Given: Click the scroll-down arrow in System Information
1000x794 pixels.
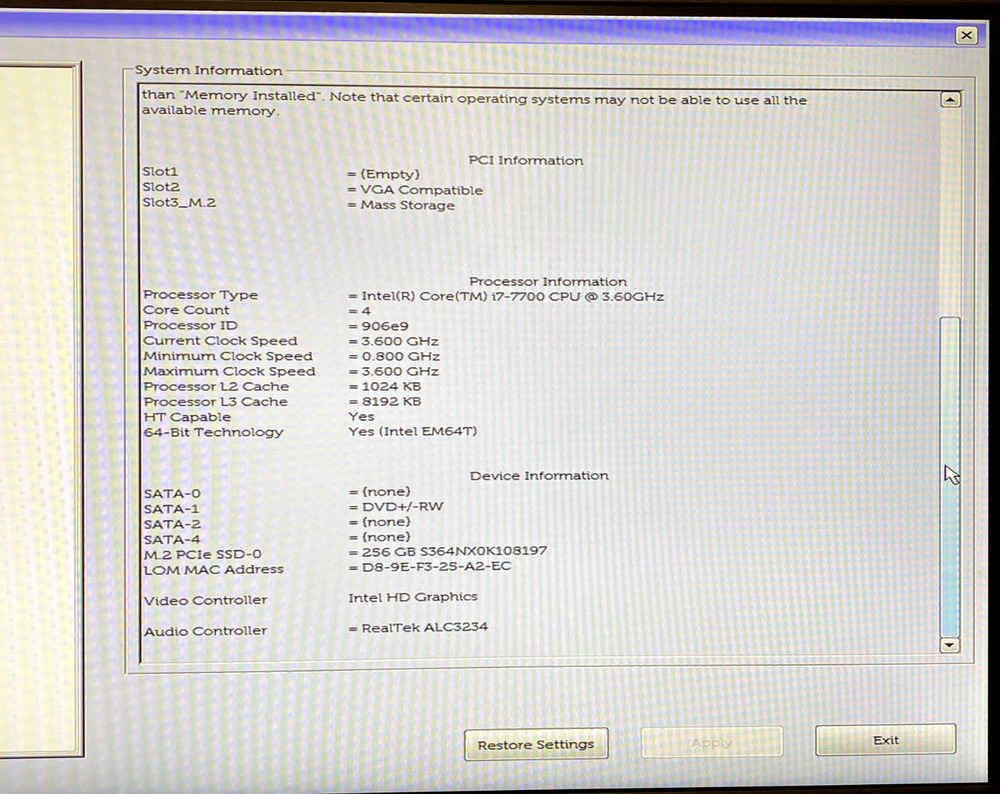Looking at the screenshot, I should click(x=950, y=645).
